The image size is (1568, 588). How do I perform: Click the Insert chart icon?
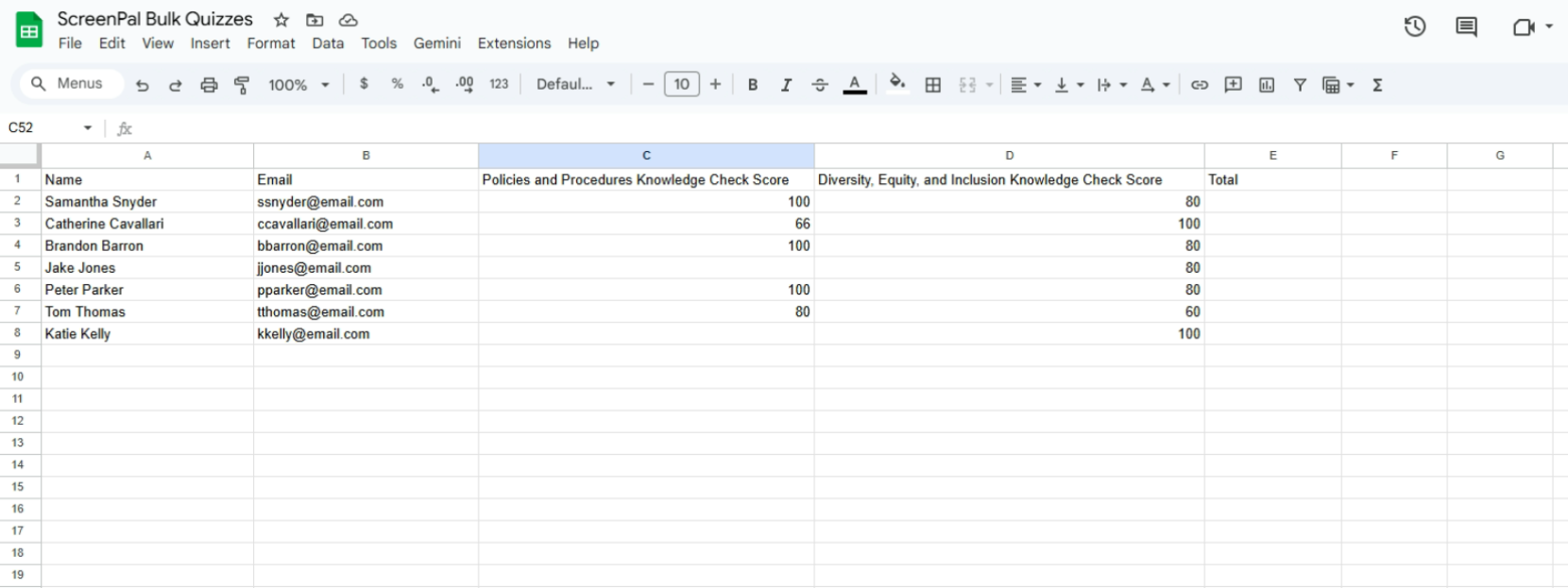pyautogui.click(x=1266, y=85)
